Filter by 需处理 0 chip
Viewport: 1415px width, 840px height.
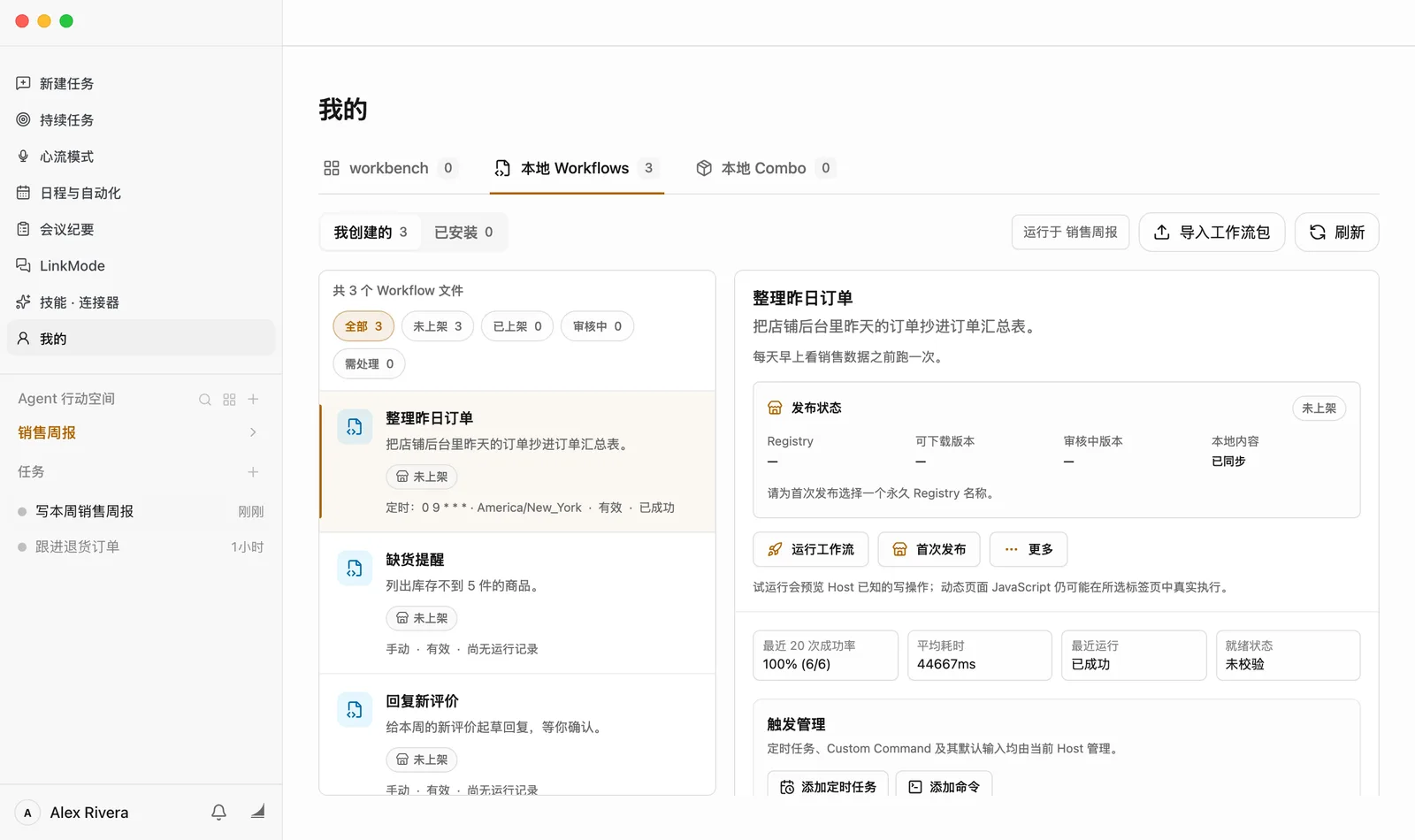point(369,363)
